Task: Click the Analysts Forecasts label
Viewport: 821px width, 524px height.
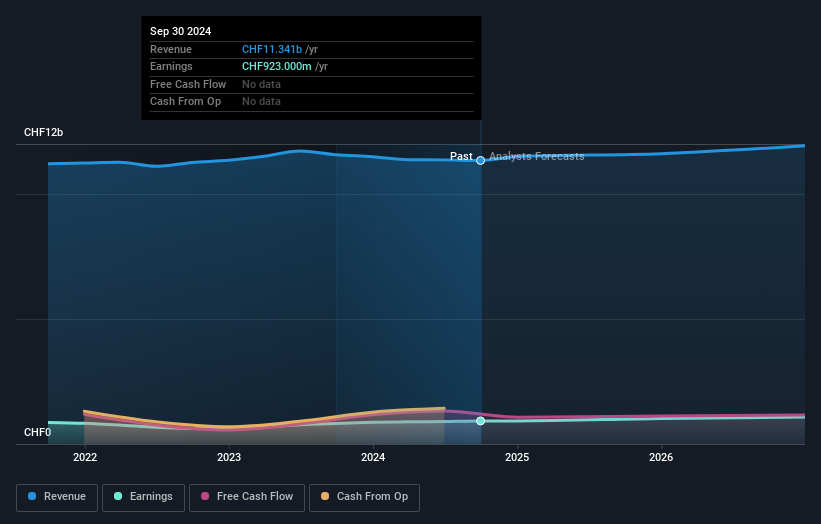Action: tap(537, 157)
